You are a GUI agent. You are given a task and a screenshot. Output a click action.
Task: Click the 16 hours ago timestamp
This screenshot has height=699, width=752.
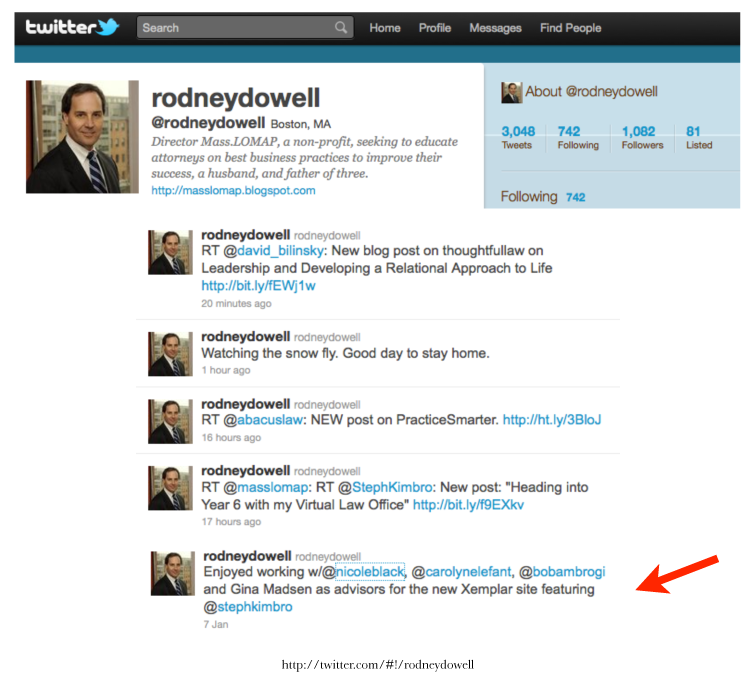(231, 438)
